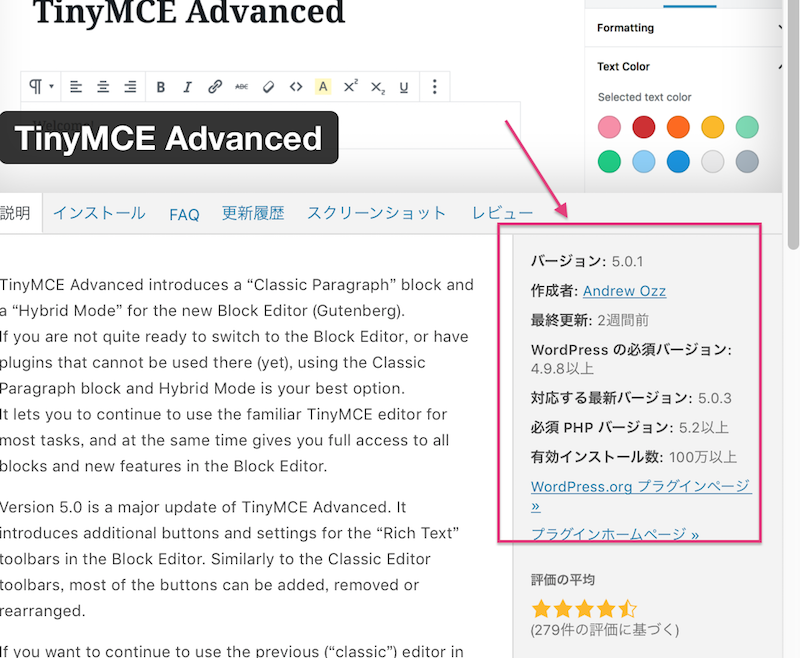Click the 必須 PHP バージョン: 5.2以上 text
Image resolution: width=800 pixels, height=658 pixels.
pyautogui.click(x=630, y=427)
